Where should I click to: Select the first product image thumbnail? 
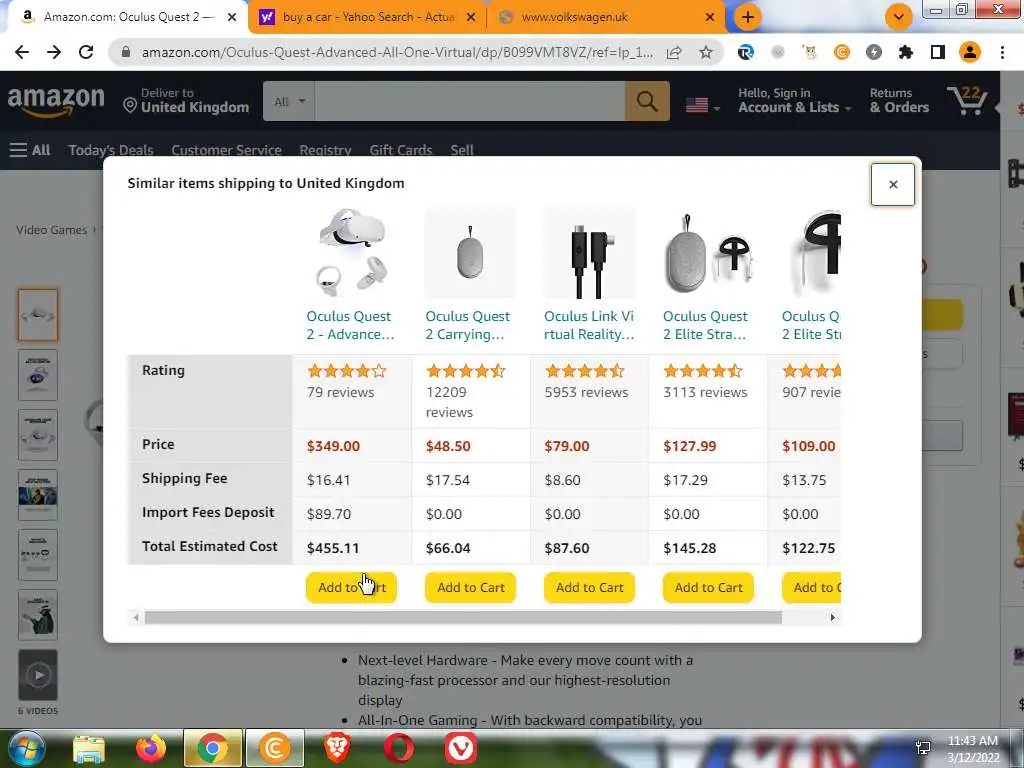[x=38, y=315]
